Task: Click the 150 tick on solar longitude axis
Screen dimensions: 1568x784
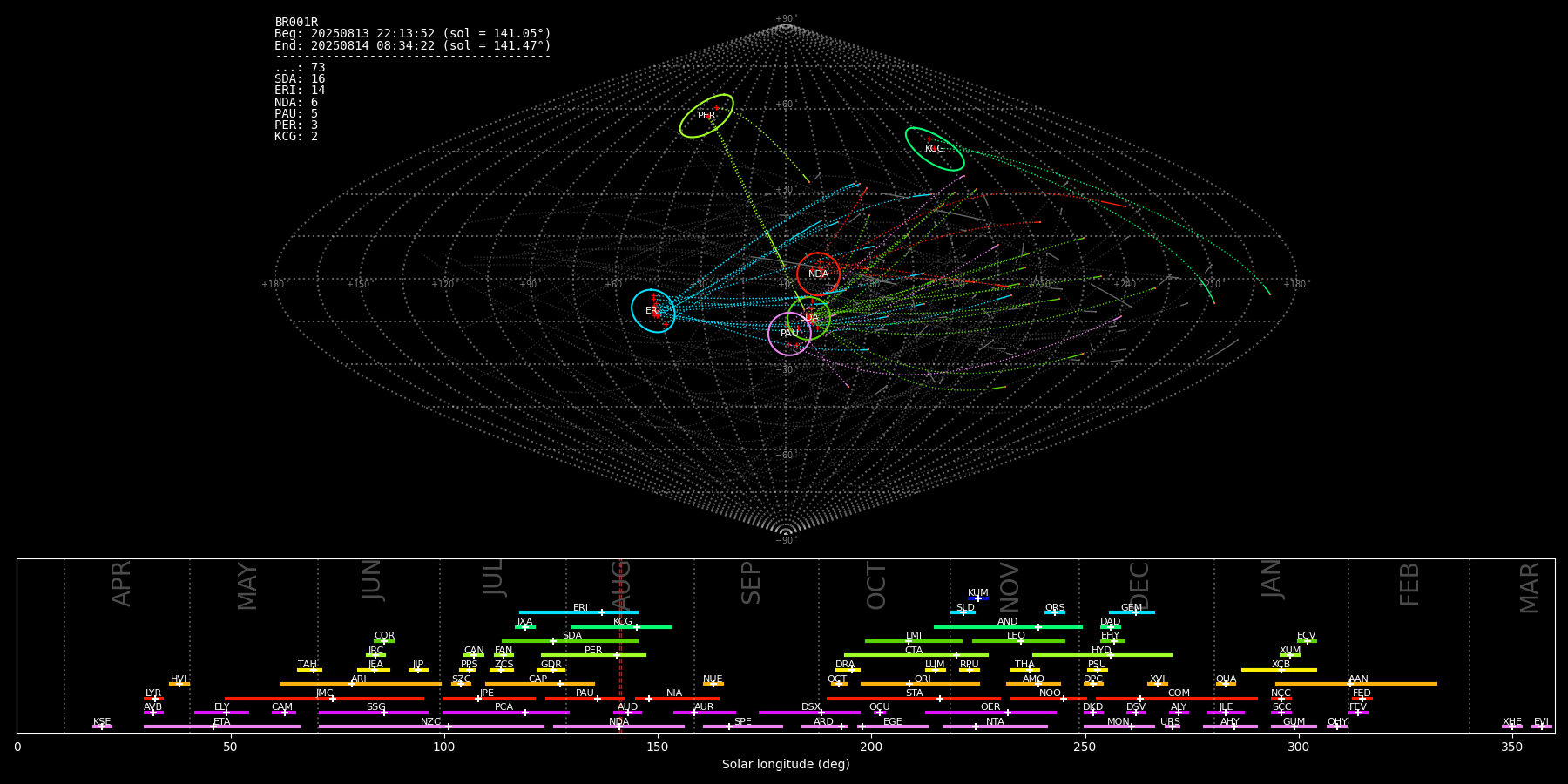Action: [x=658, y=747]
